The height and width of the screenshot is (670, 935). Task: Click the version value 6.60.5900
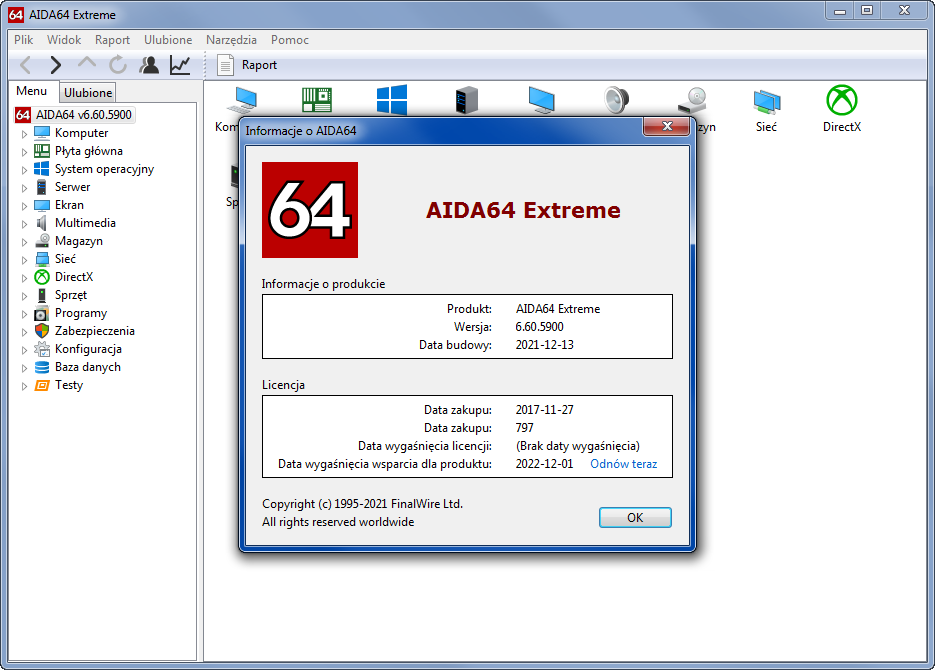[x=540, y=327]
